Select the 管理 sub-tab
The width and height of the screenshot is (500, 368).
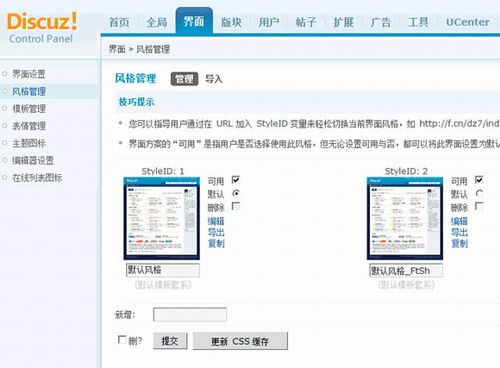tap(184, 79)
